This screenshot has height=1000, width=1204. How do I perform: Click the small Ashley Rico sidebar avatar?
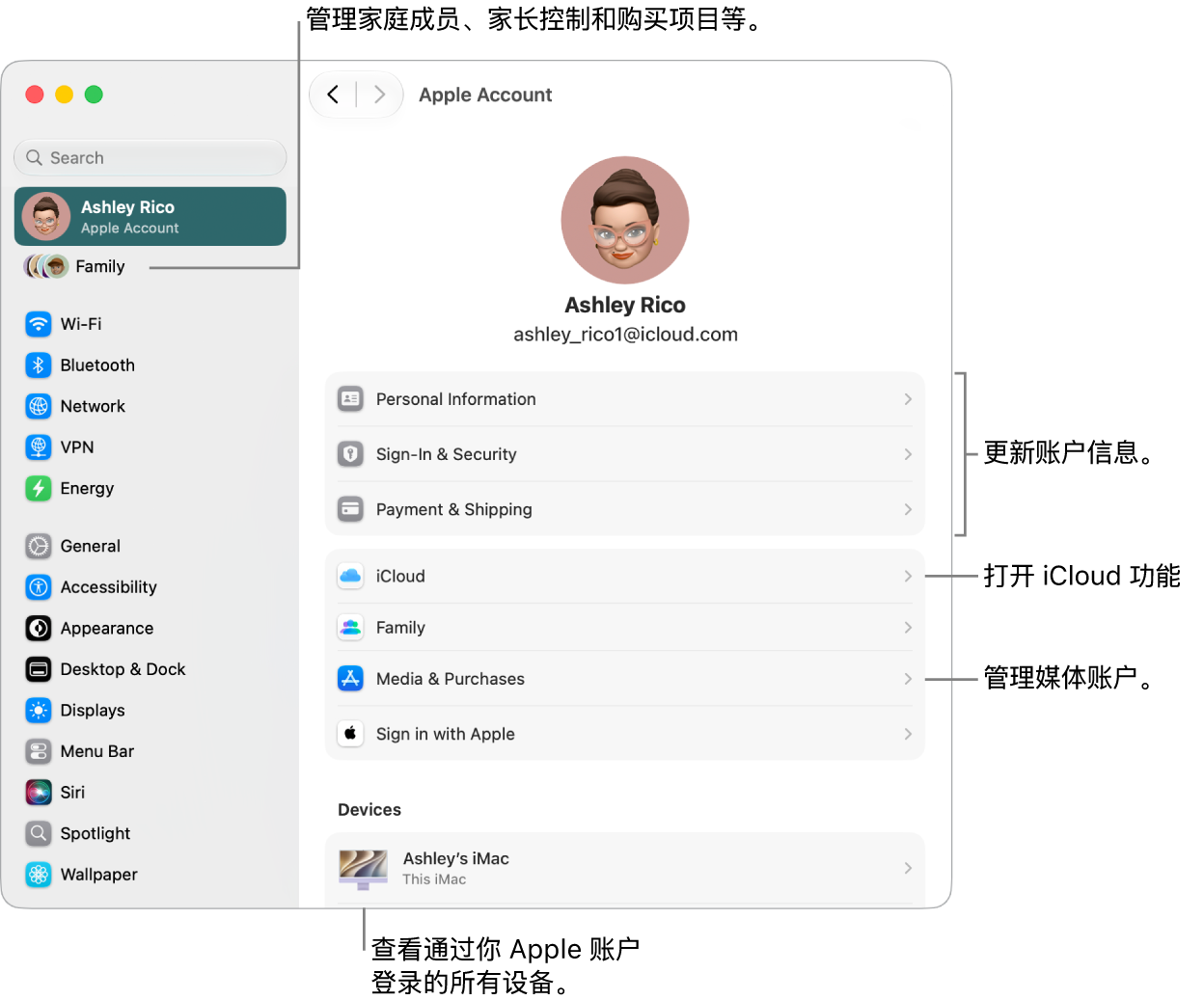click(x=46, y=216)
